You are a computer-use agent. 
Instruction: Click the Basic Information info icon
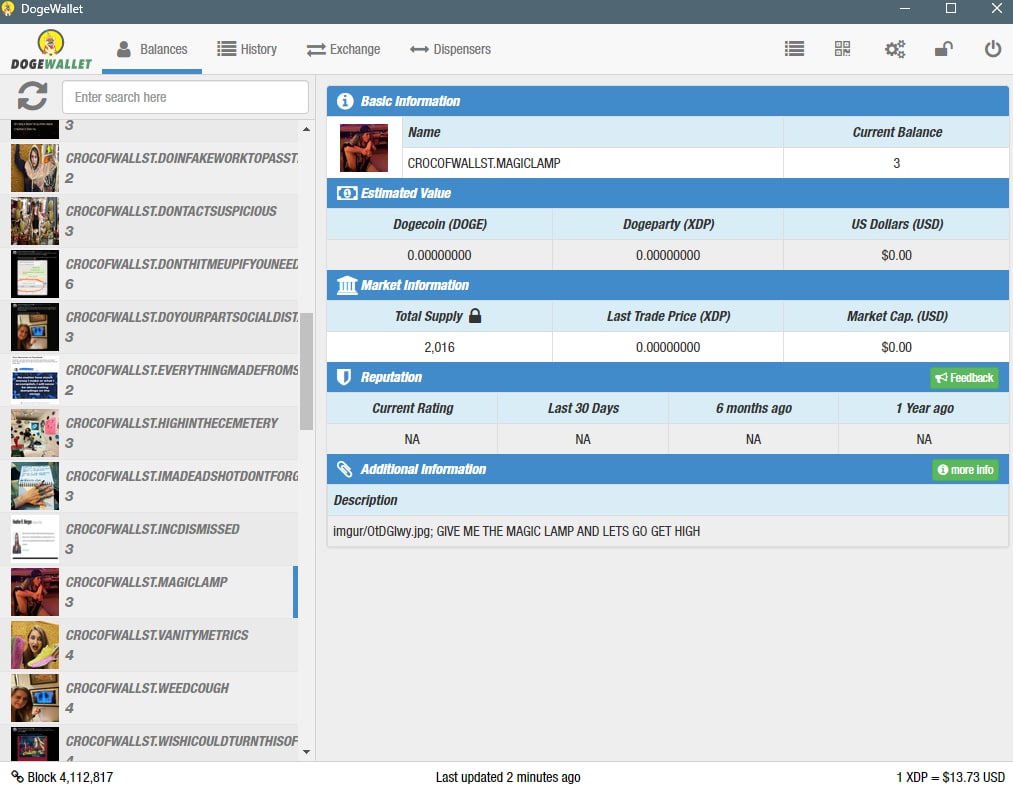pos(345,101)
